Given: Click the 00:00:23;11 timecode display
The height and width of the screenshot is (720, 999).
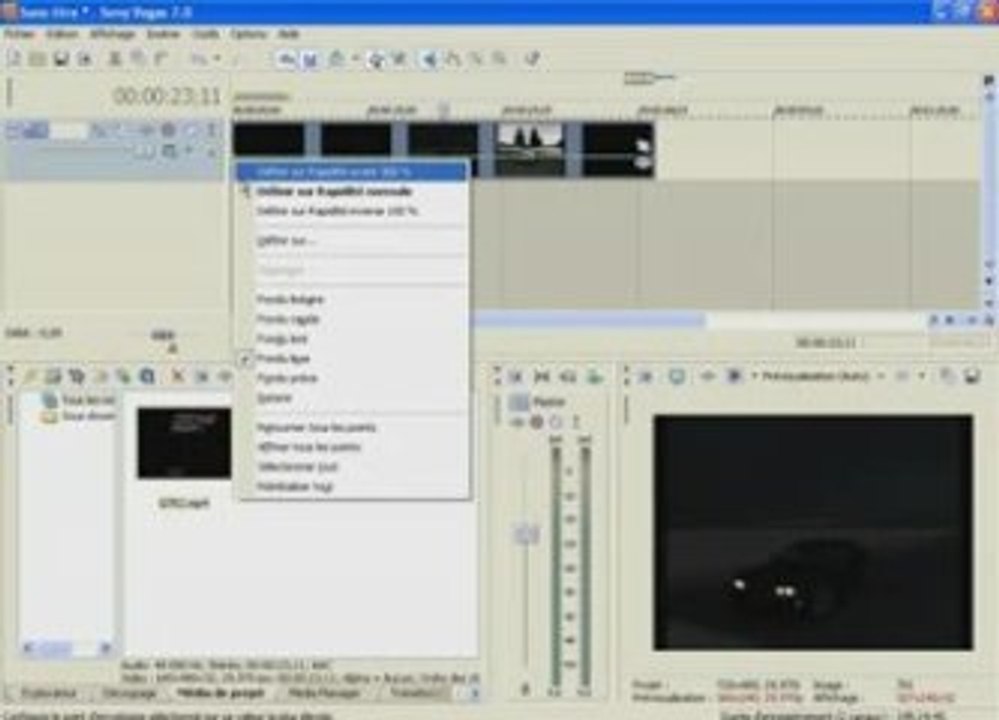Looking at the screenshot, I should point(167,97).
